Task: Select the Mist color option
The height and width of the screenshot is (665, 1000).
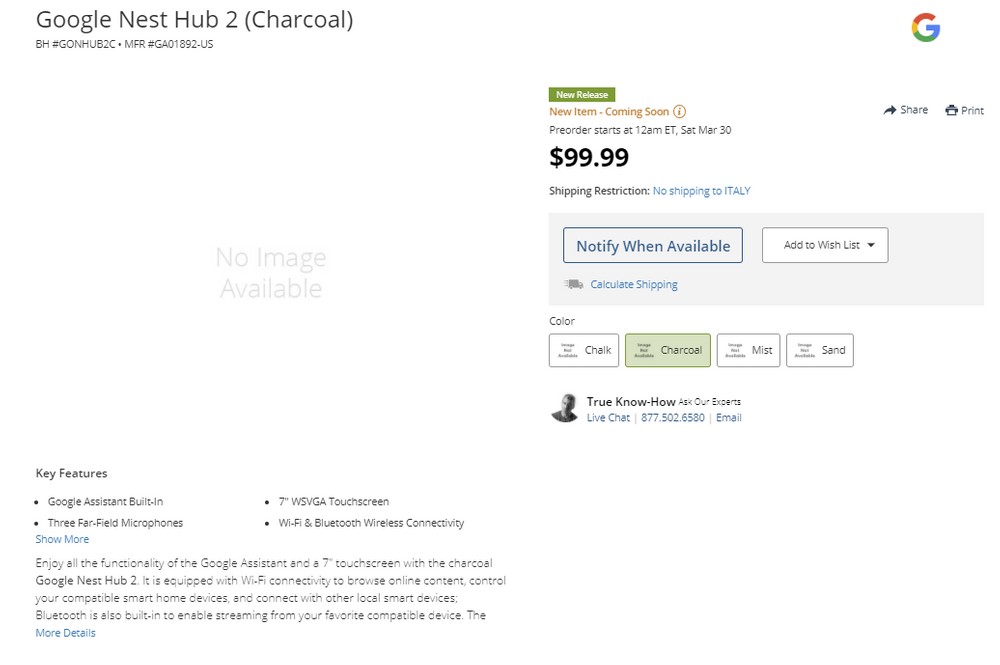Action: [x=748, y=350]
